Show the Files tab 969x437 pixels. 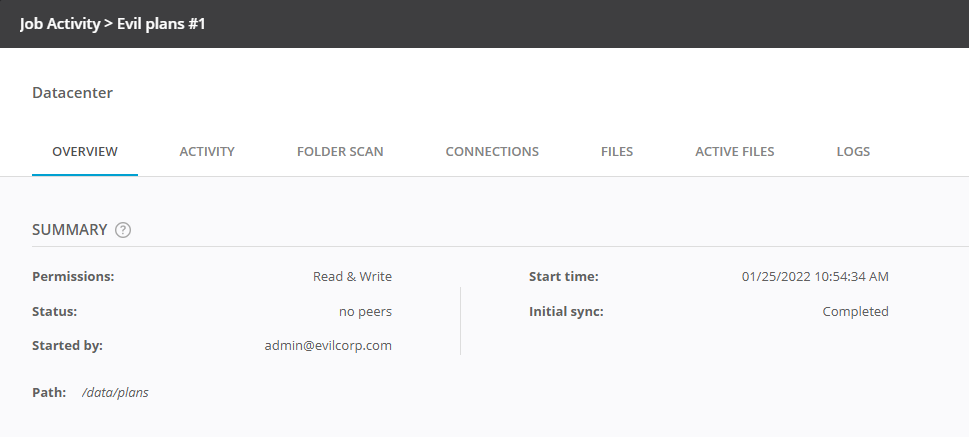tap(617, 152)
